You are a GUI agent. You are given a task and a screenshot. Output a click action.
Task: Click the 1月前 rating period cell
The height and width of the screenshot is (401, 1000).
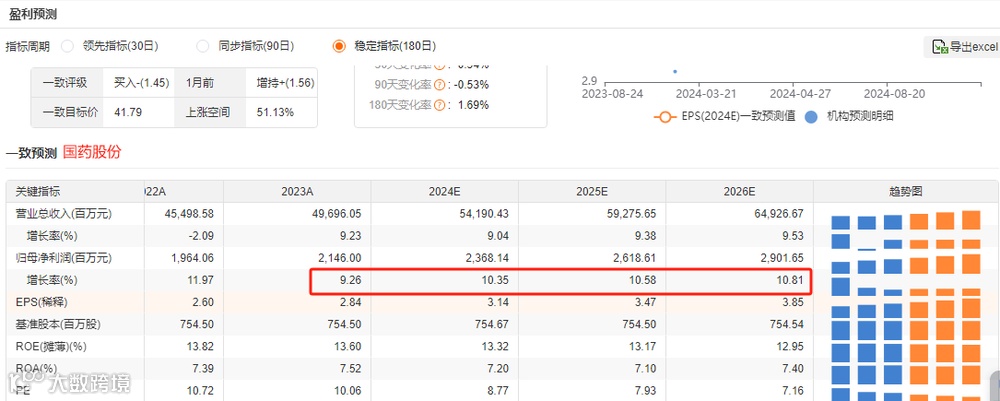pyautogui.click(x=200, y=83)
